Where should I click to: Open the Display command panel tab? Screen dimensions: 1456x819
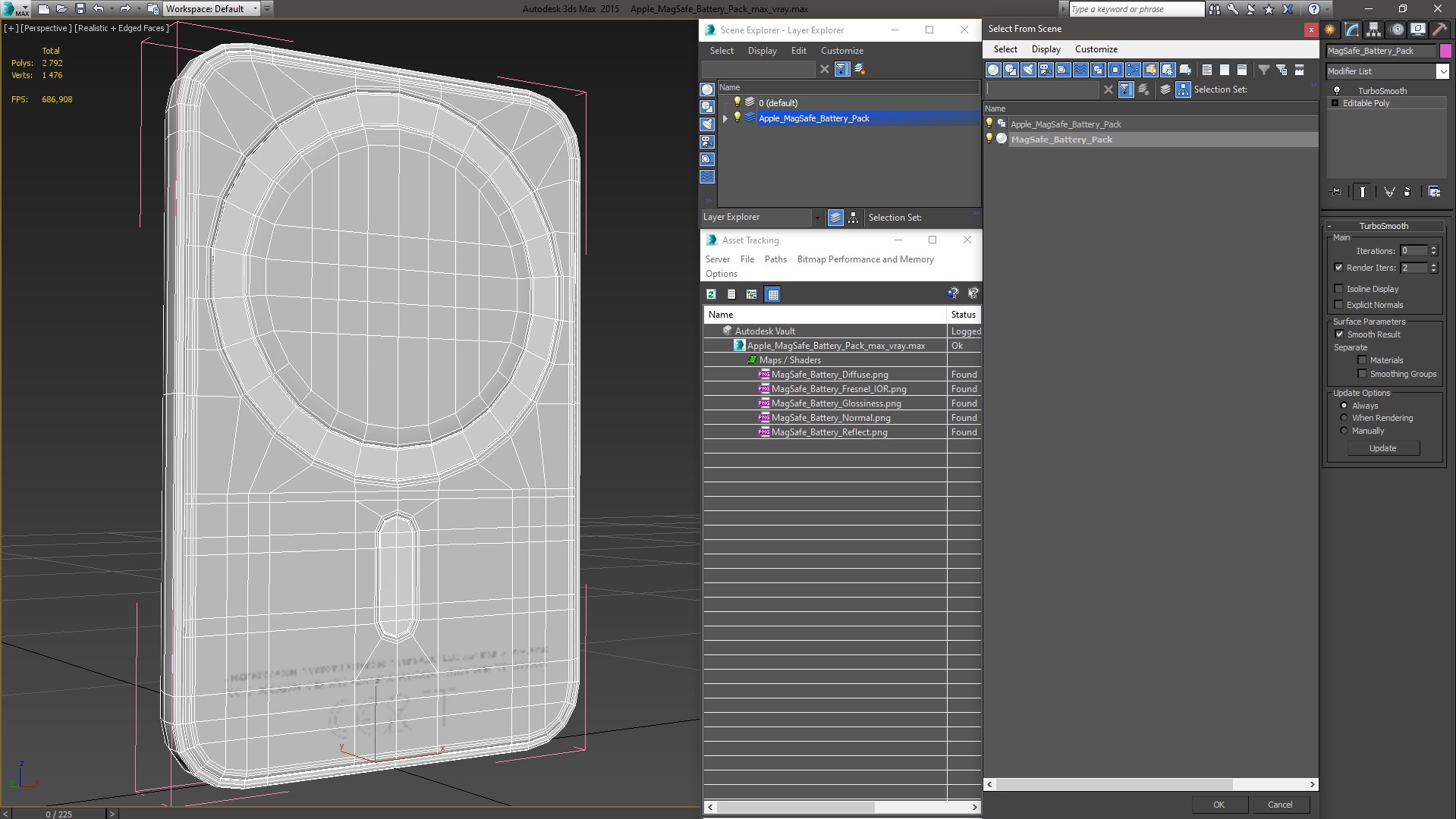(x=1417, y=30)
